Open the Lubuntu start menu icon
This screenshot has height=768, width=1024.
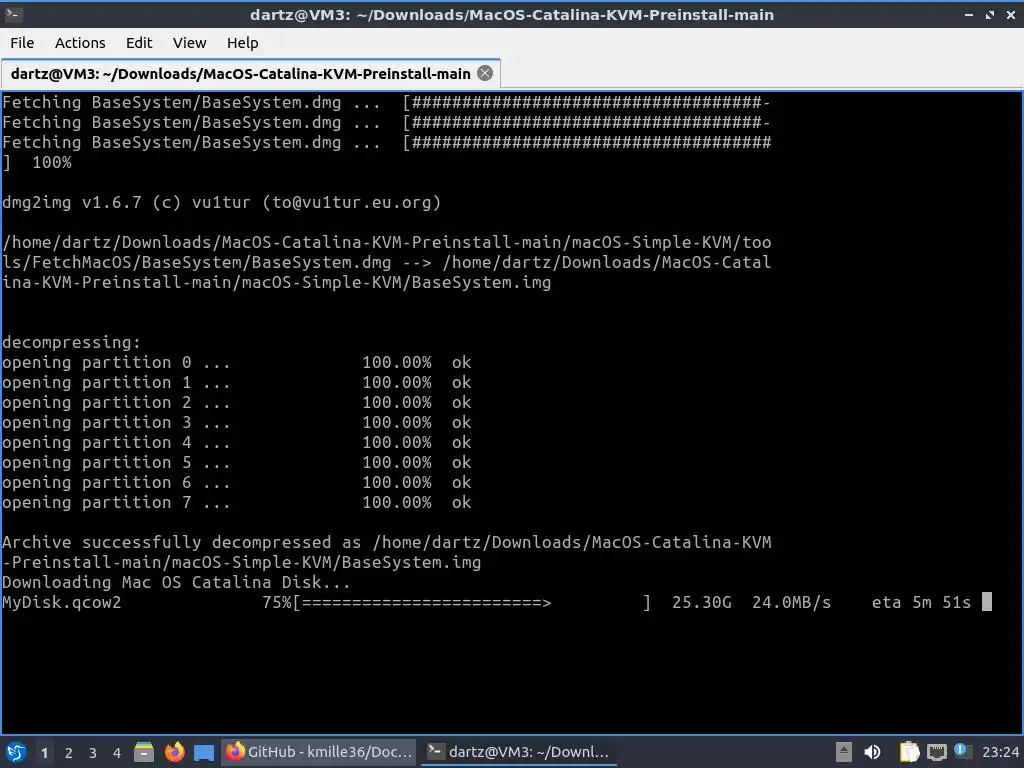[16, 752]
